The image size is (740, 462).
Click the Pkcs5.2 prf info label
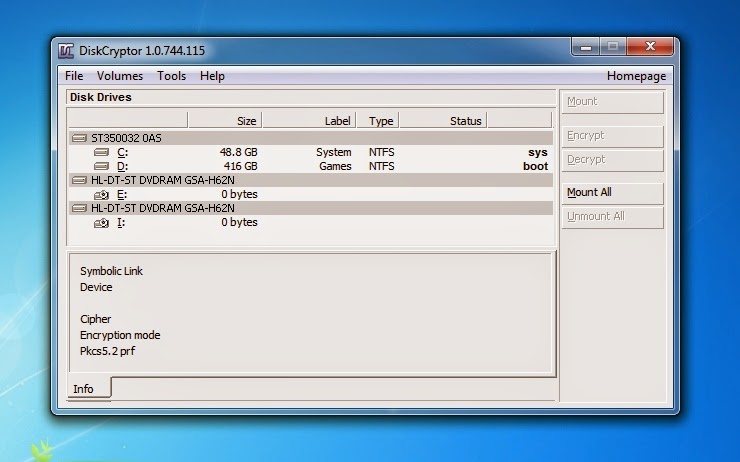tap(108, 352)
